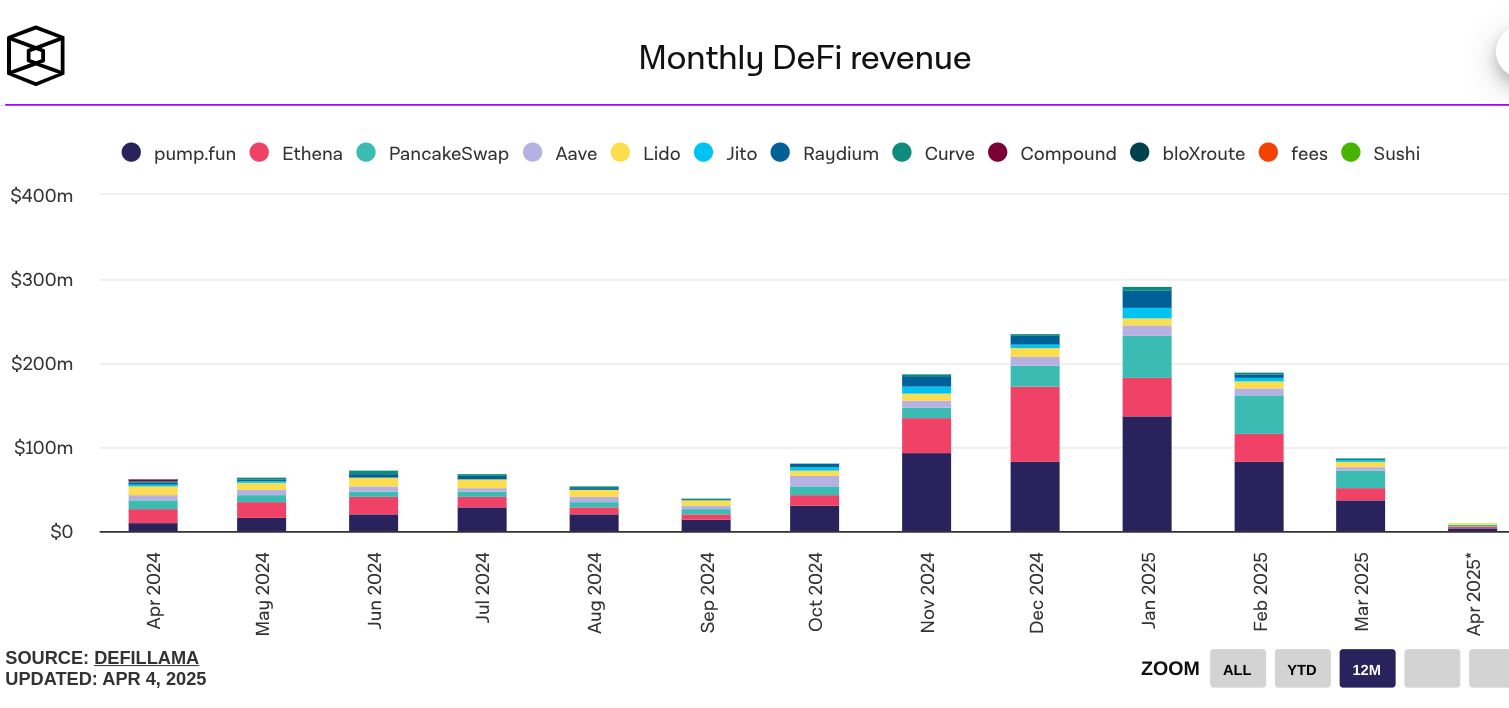Screen dimensions: 1509x708
Task: Click the January 2025 pump.fun bar segment
Action: (1147, 474)
